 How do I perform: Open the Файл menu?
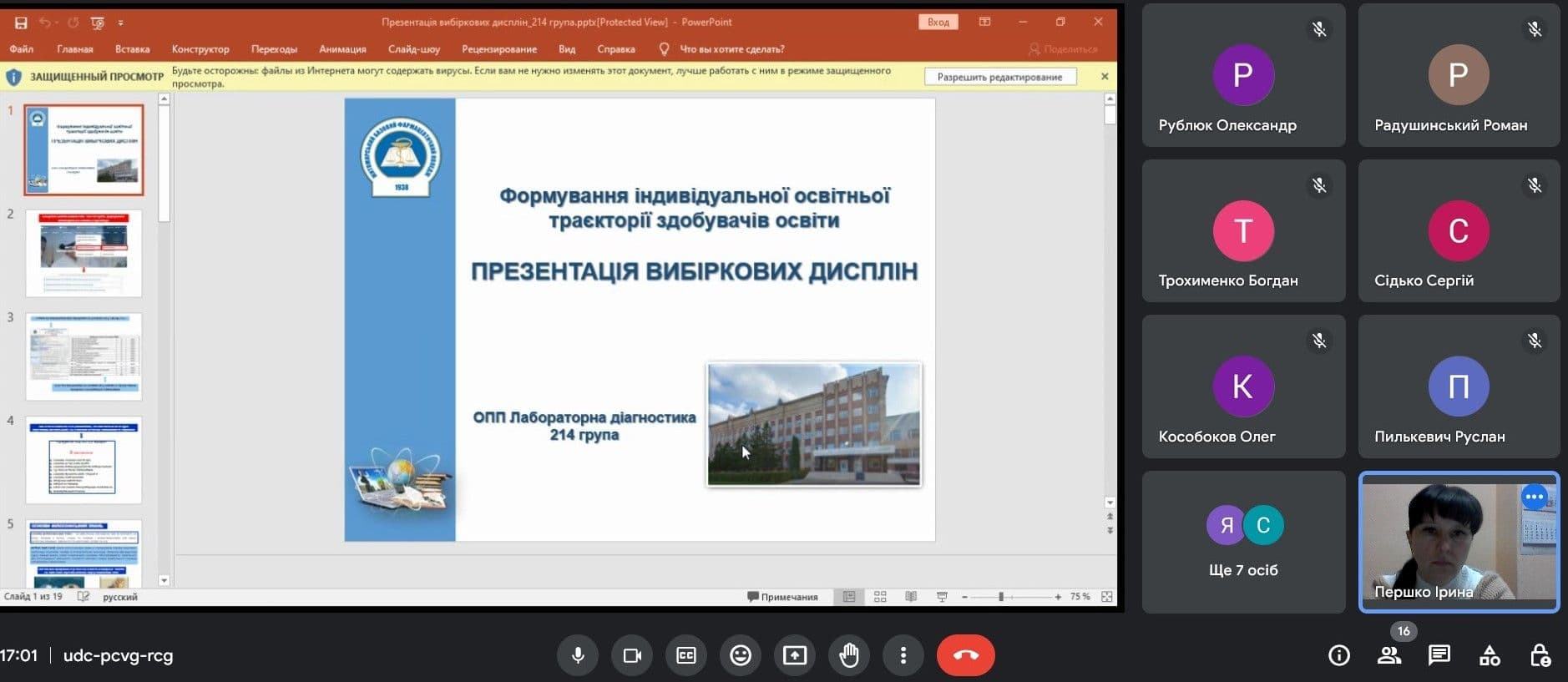click(x=21, y=49)
